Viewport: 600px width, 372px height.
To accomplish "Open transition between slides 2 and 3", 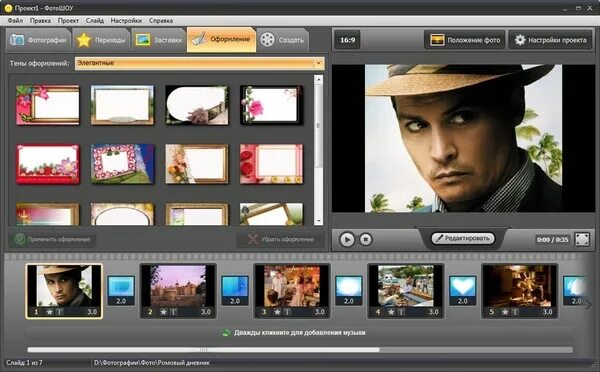I will click(235, 290).
